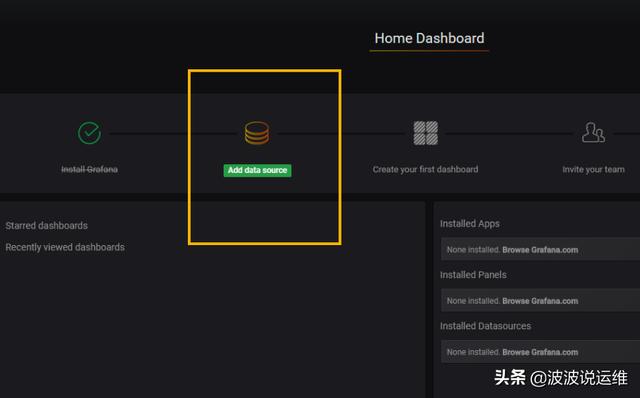
Task: Click the orange database stack icon
Action: [x=257, y=133]
